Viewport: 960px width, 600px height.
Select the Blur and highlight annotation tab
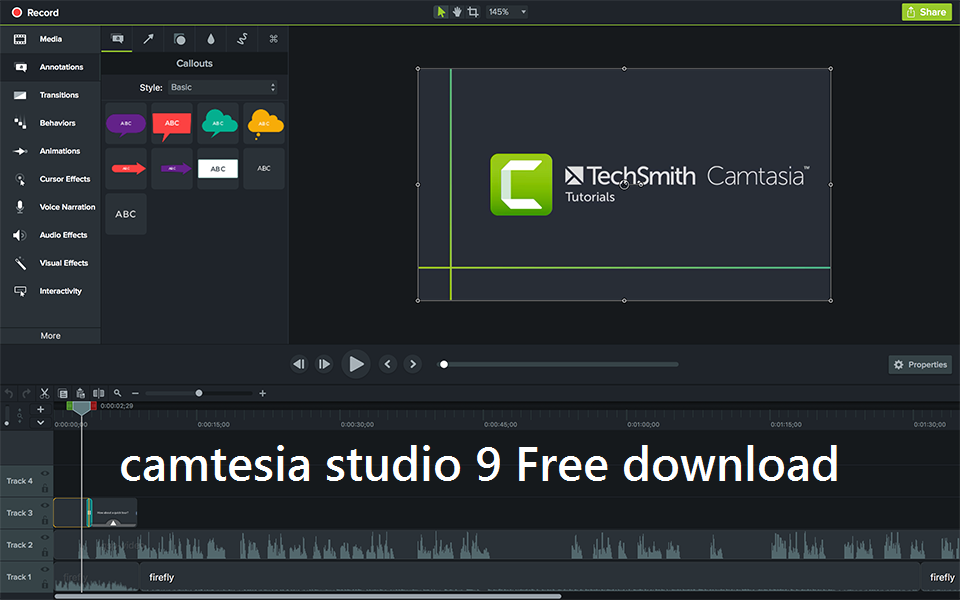pos(211,39)
